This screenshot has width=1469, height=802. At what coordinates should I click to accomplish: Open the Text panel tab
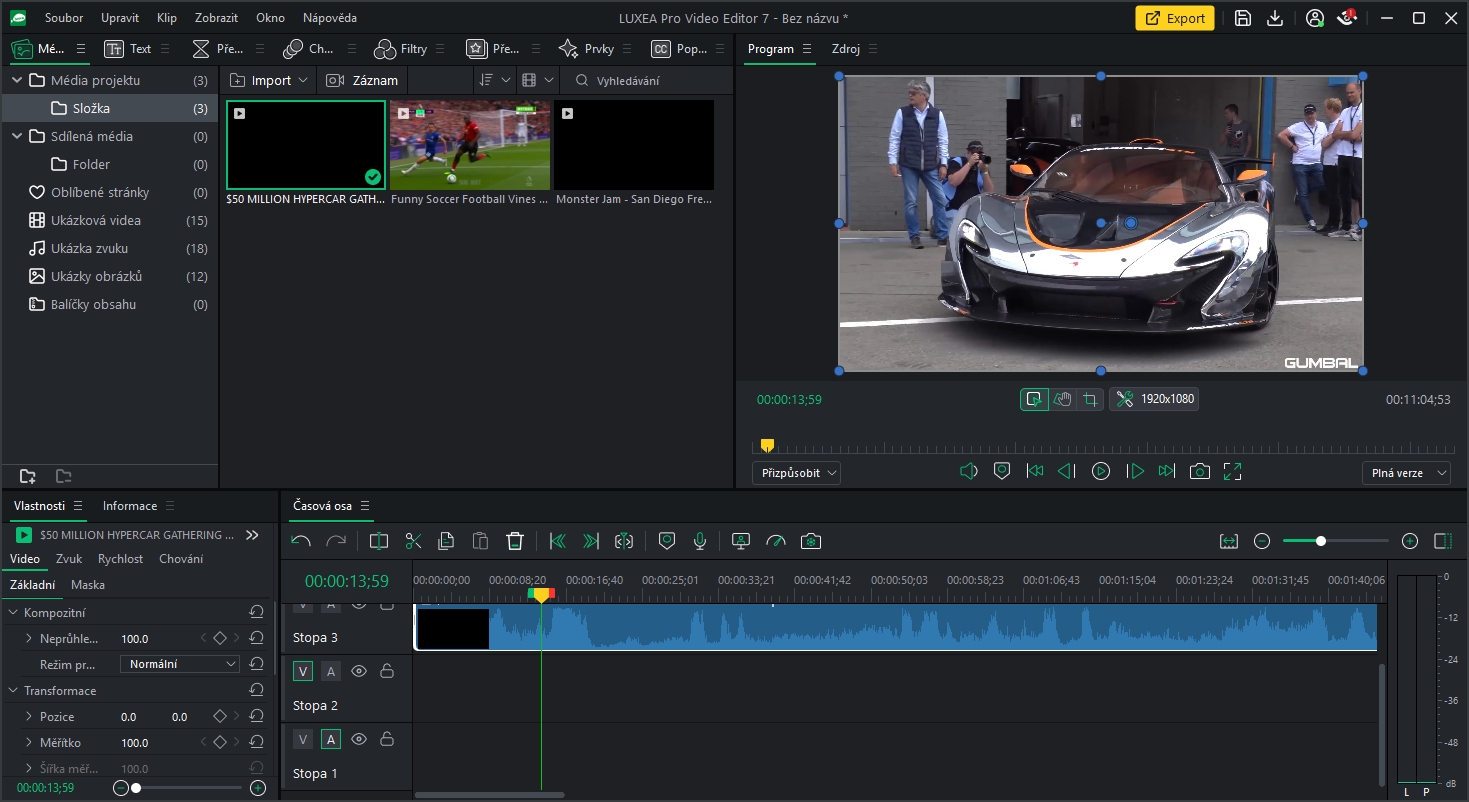[x=129, y=48]
